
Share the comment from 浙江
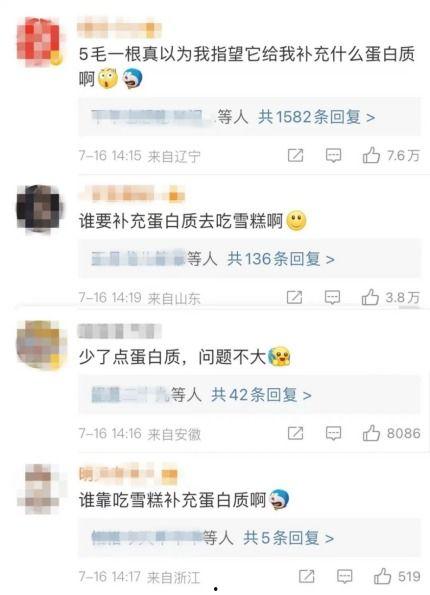coord(307,576)
